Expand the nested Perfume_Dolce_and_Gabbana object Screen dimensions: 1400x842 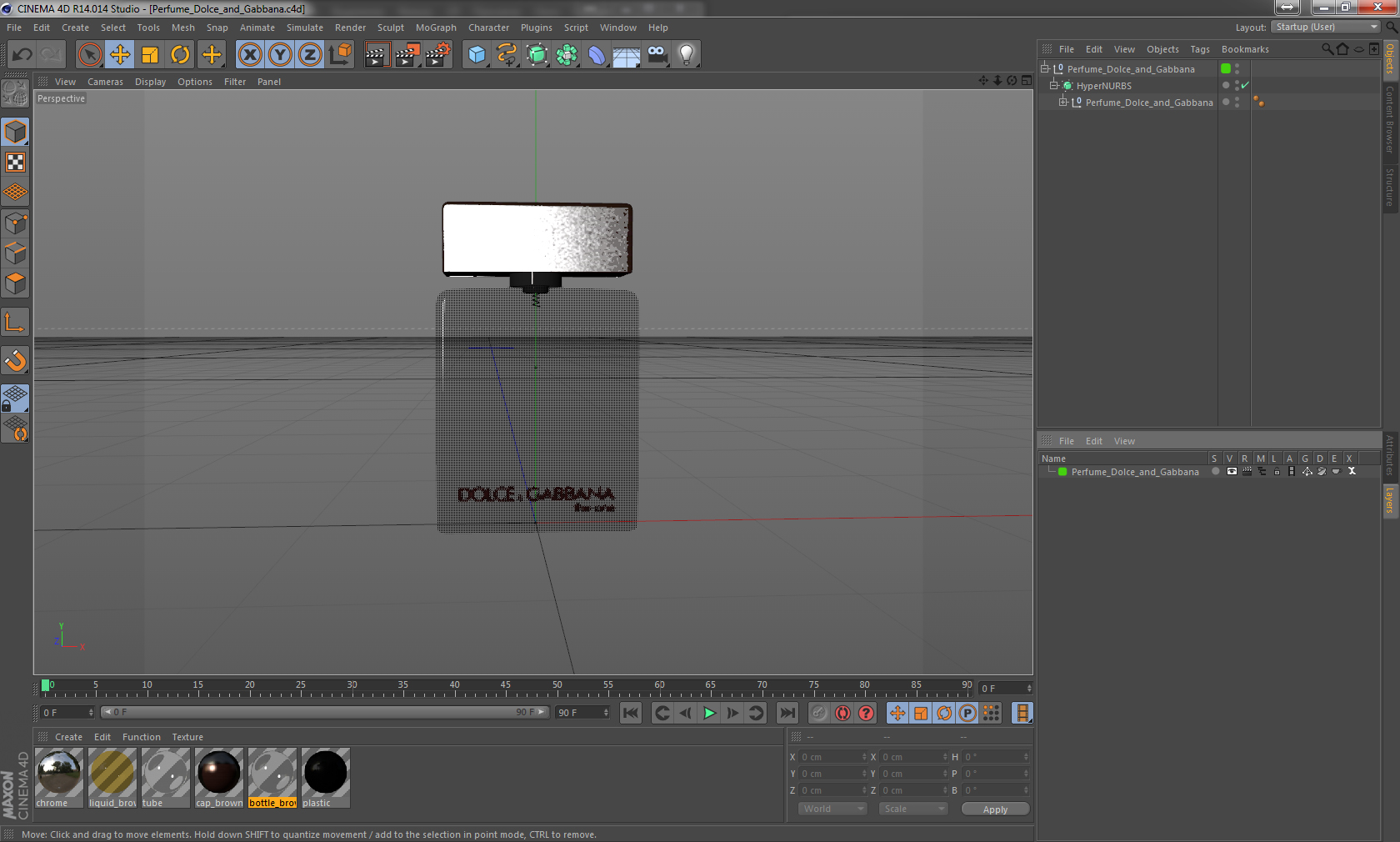pyautogui.click(x=1062, y=102)
